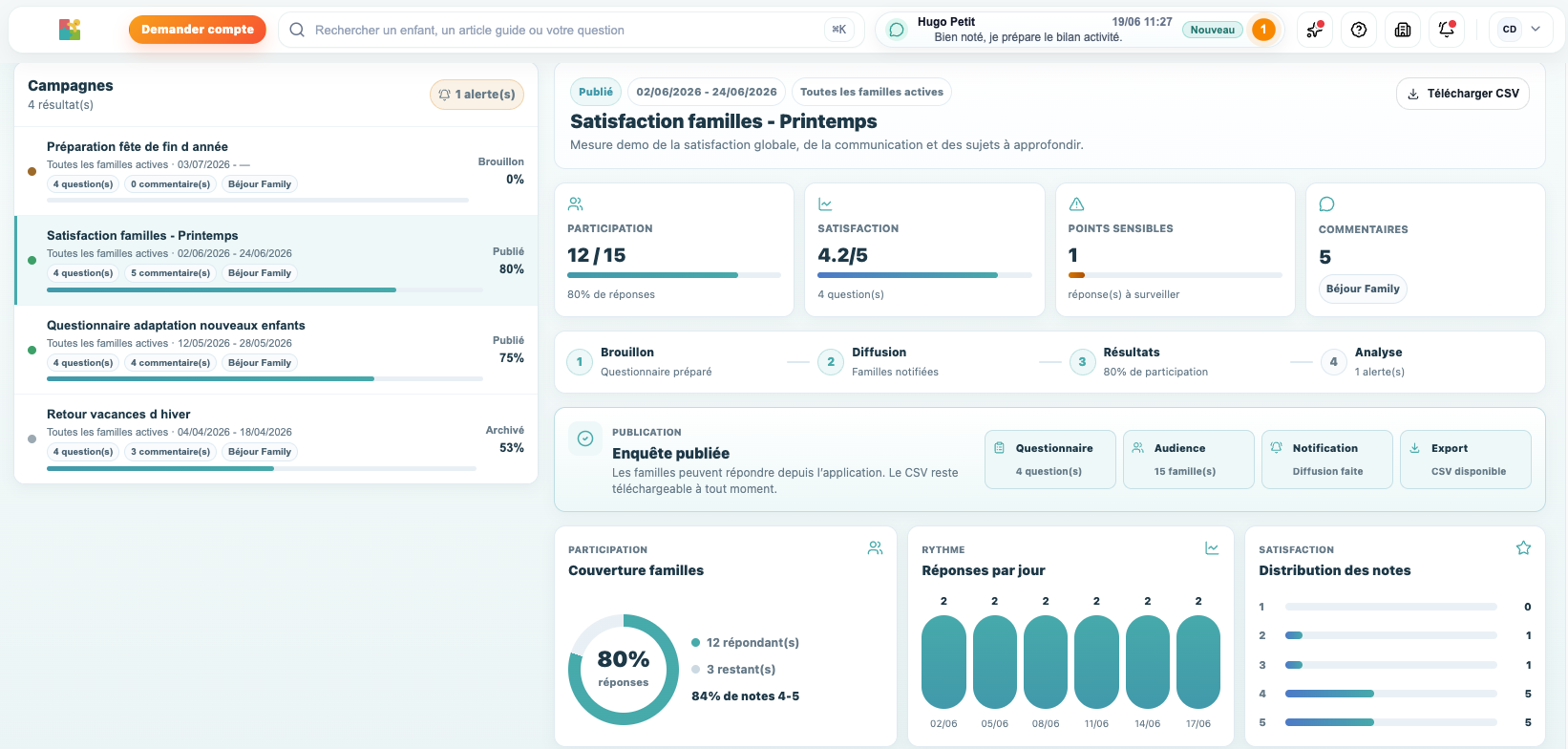The image size is (1568, 749).
Task: Click the Béjour Family chip in Commentaires card
Action: (x=1363, y=289)
